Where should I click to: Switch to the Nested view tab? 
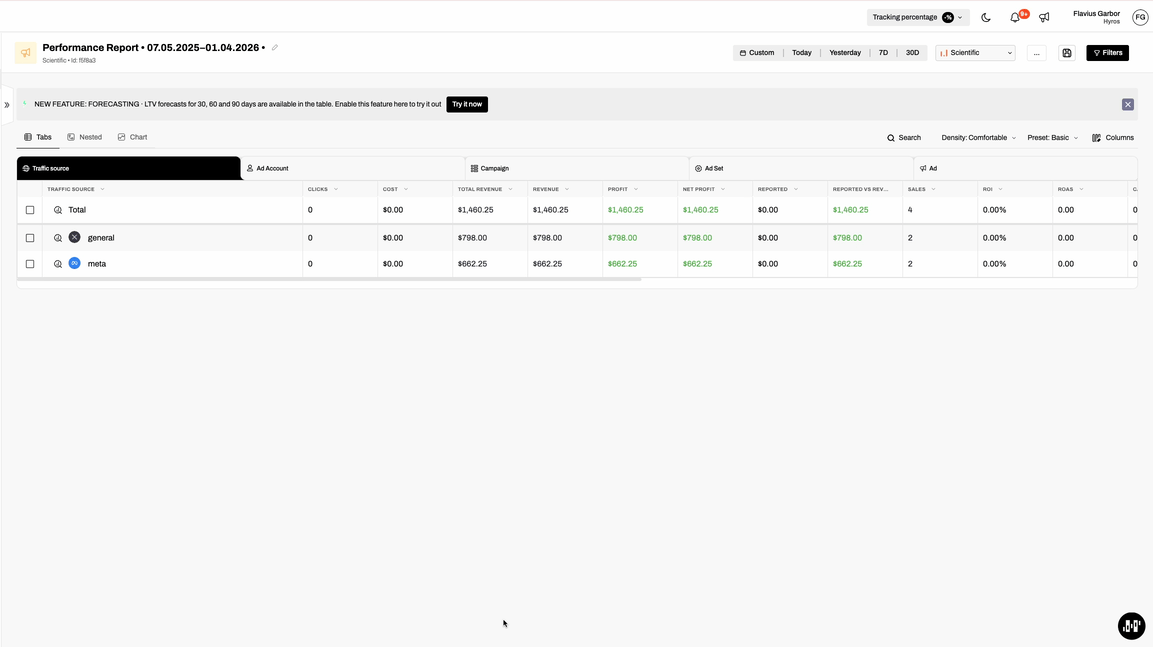(85, 137)
